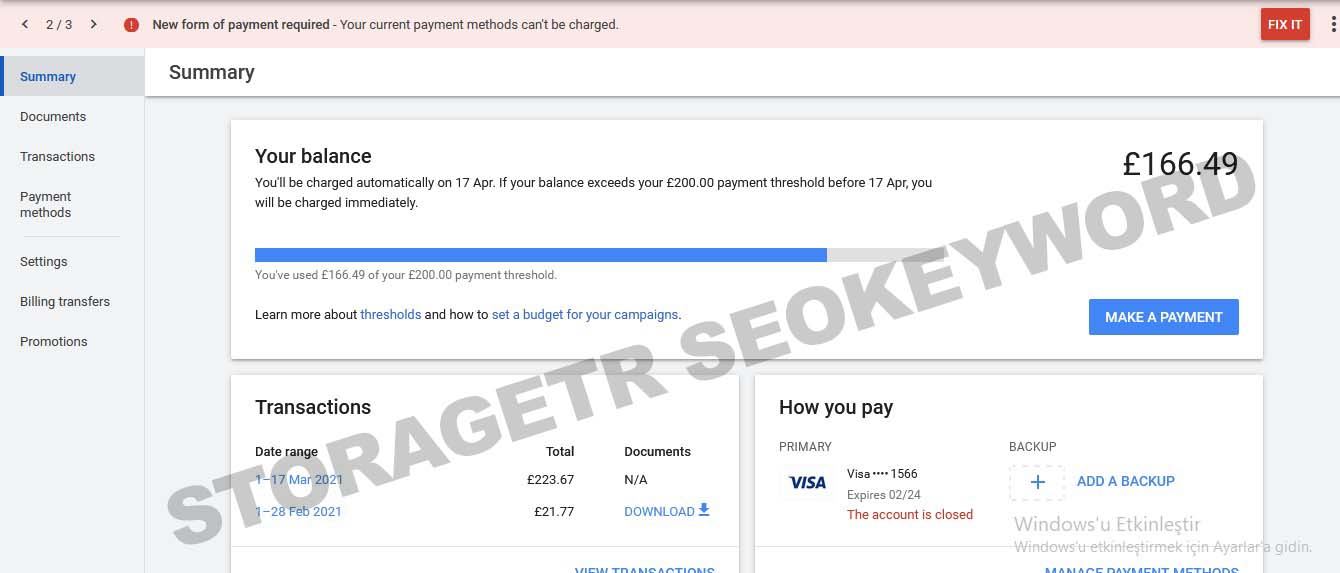Open Promotions in the sidebar
This screenshot has height=573, width=1340.
pyautogui.click(x=54, y=342)
